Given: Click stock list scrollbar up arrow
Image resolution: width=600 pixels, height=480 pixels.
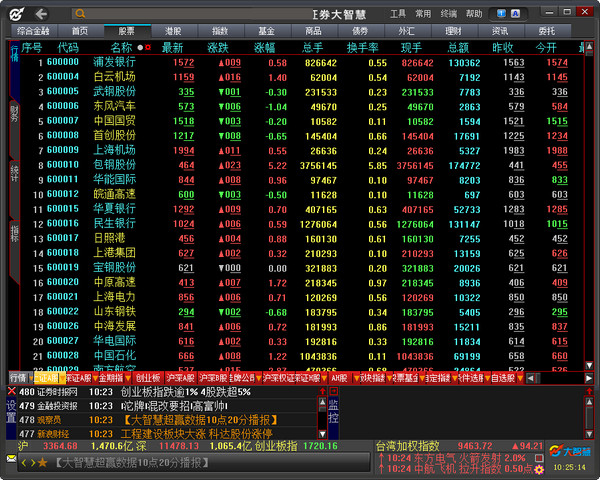Looking at the screenshot, I should (589, 46).
